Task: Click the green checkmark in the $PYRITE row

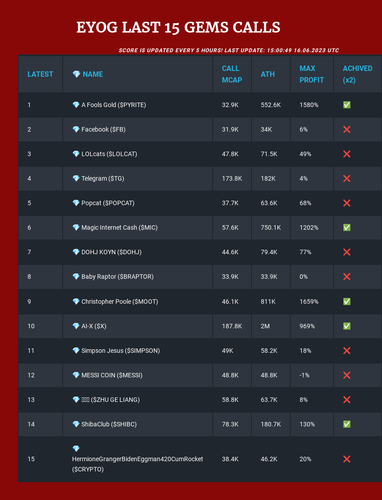Action: point(347,105)
